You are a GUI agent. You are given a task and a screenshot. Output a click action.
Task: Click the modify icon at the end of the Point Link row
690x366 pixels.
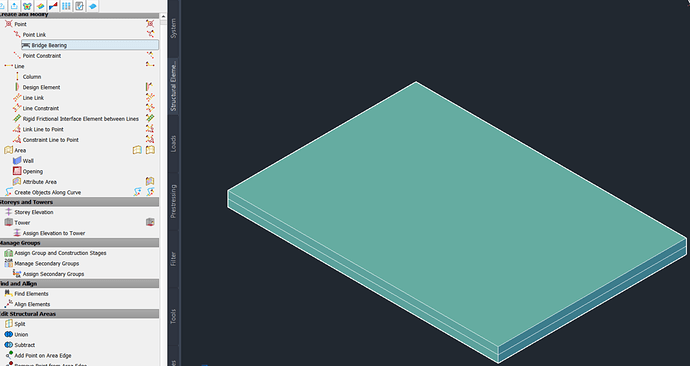point(150,34)
